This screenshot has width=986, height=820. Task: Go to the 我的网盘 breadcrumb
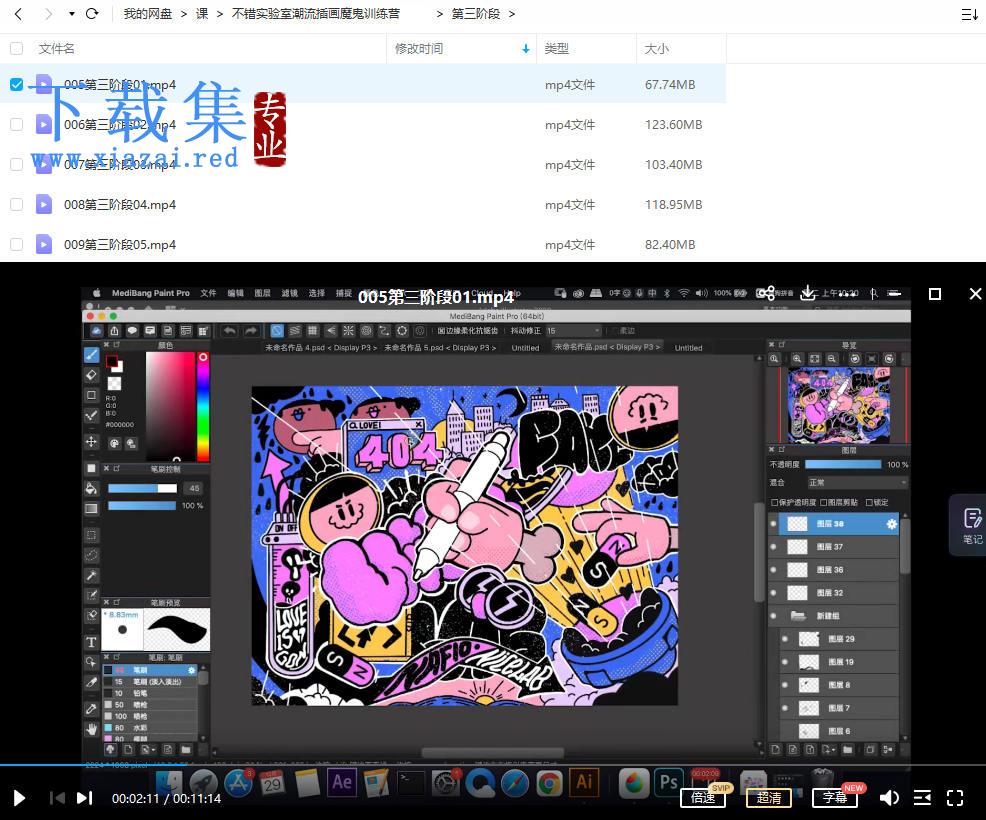pyautogui.click(x=148, y=14)
